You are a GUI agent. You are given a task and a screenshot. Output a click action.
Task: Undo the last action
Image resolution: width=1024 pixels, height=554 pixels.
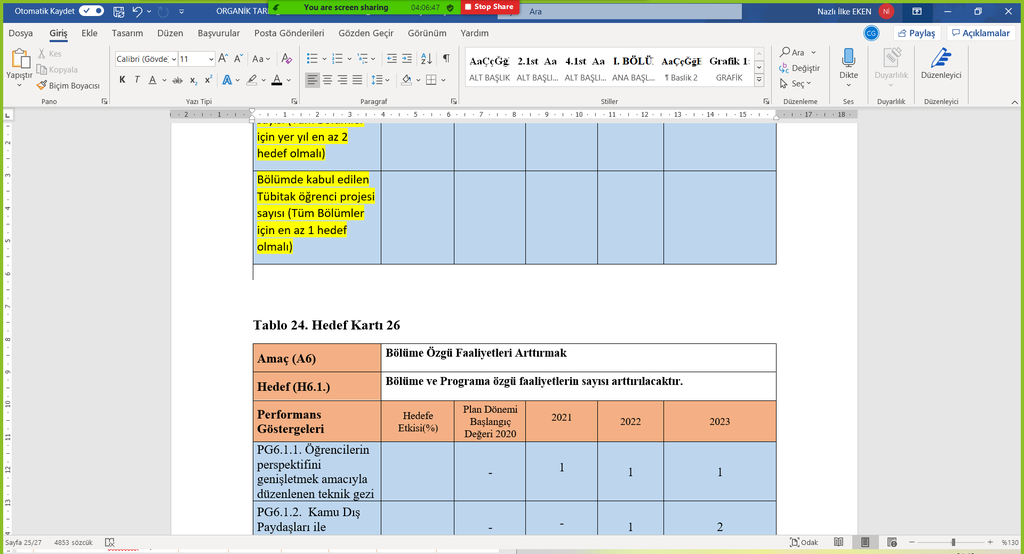(x=137, y=11)
